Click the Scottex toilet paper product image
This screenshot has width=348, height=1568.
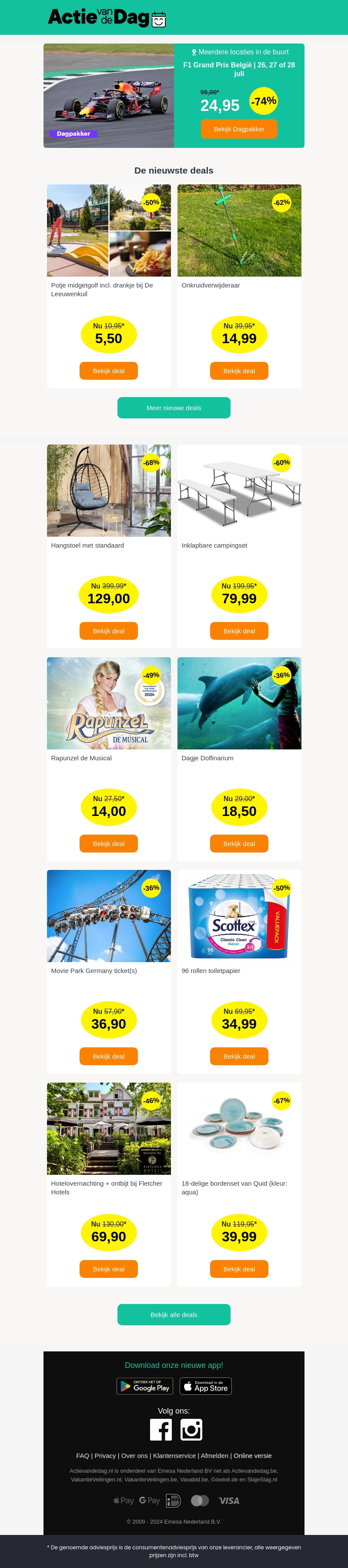point(239,916)
